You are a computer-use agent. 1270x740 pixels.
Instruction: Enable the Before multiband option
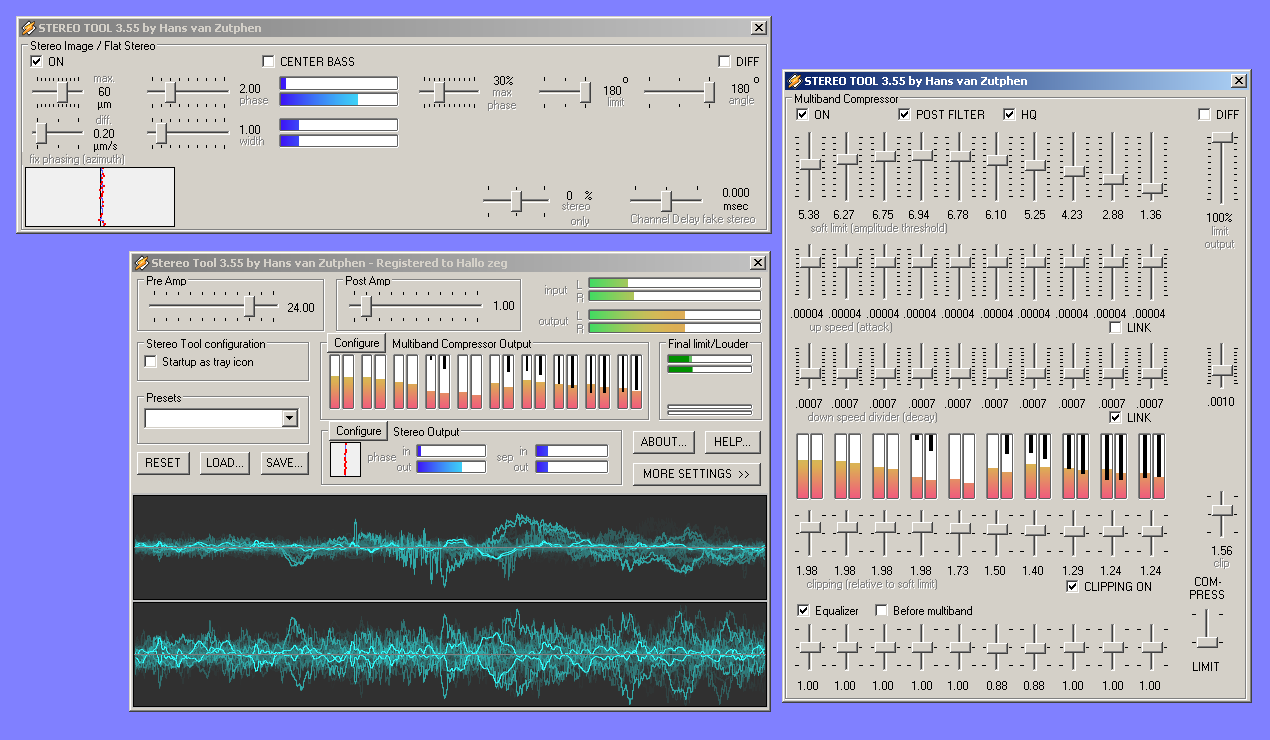click(882, 611)
